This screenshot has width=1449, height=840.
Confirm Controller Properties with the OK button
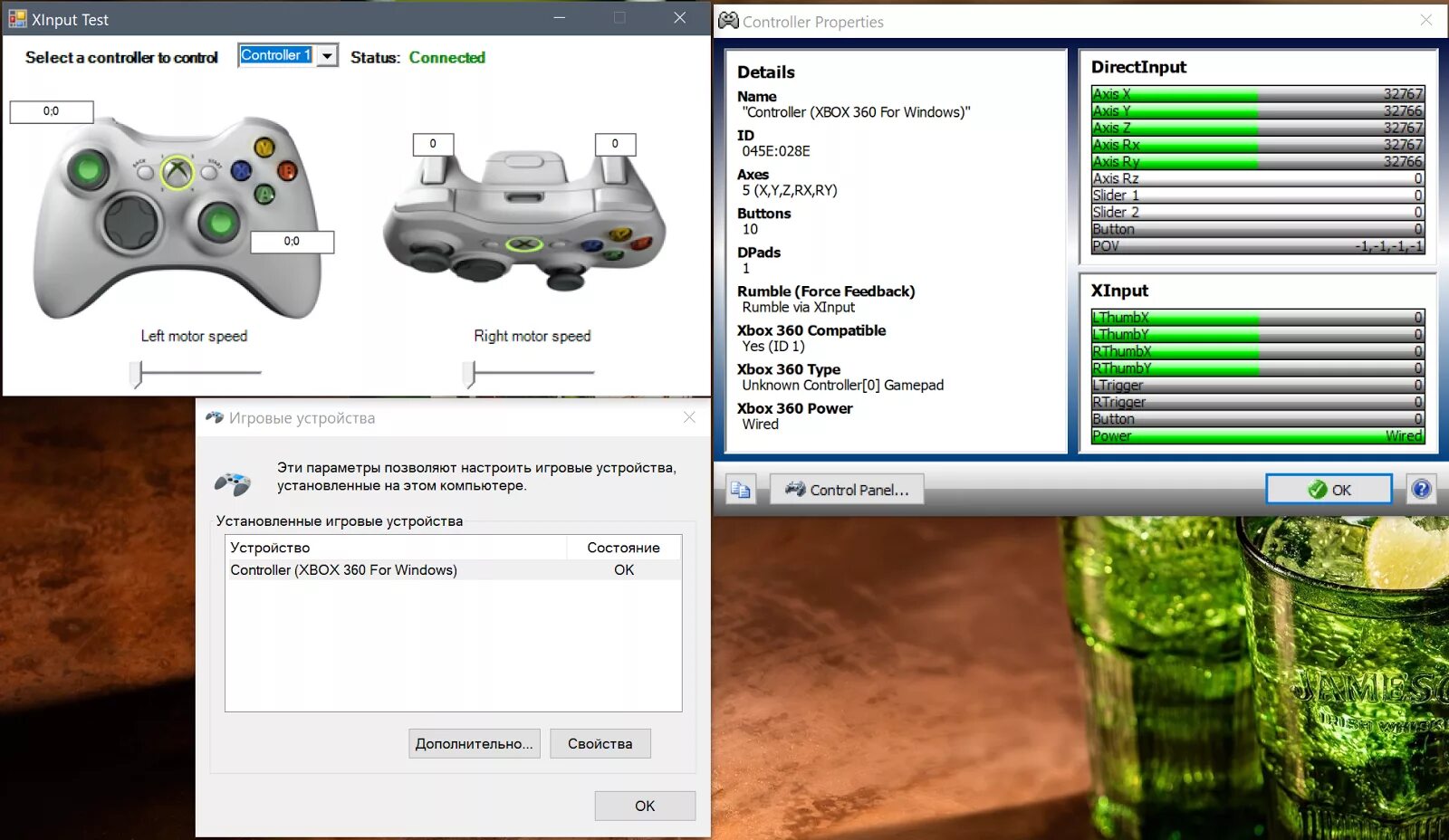tap(1329, 490)
